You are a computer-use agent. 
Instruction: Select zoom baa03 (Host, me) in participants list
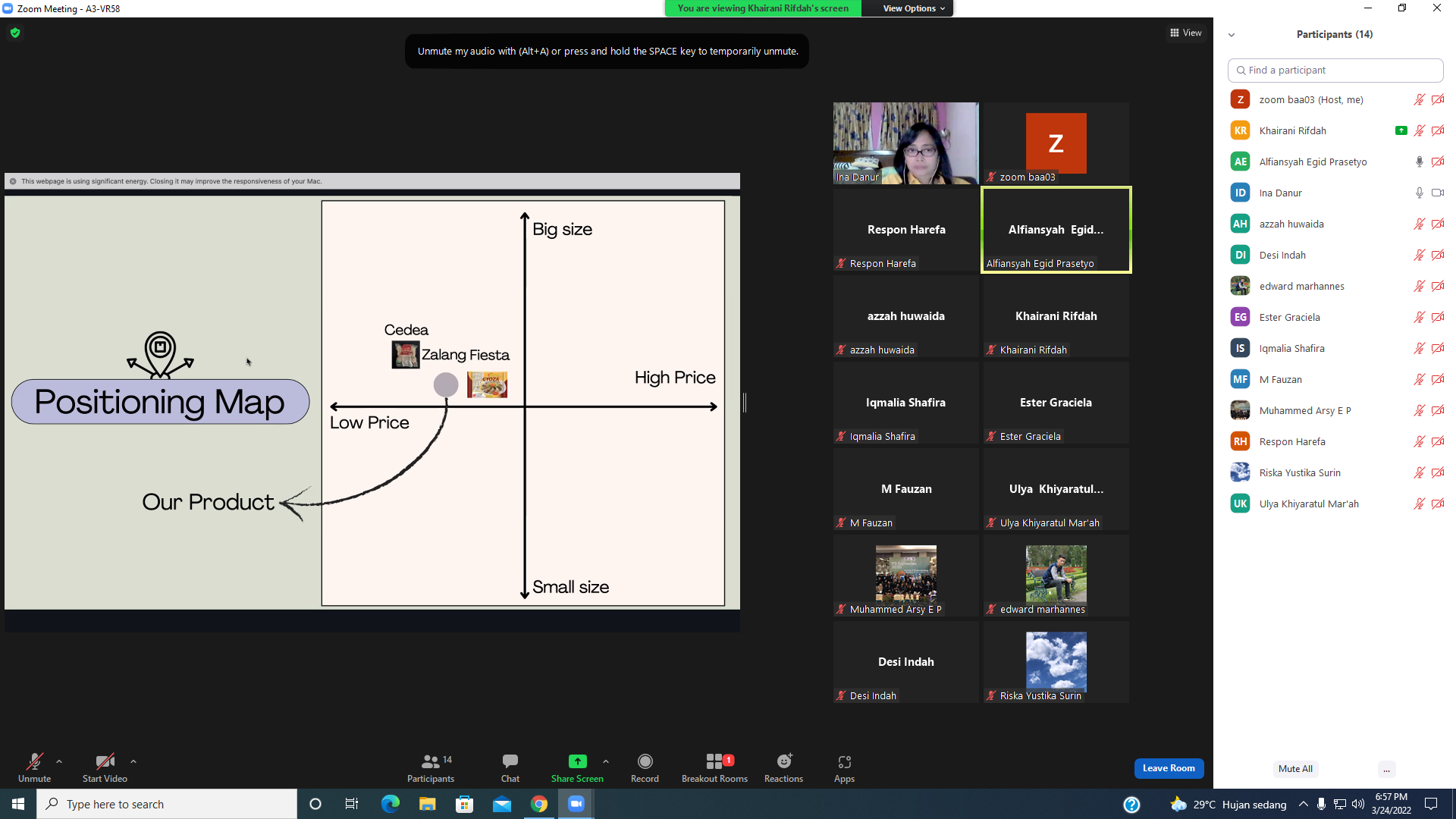[x=1336, y=99]
